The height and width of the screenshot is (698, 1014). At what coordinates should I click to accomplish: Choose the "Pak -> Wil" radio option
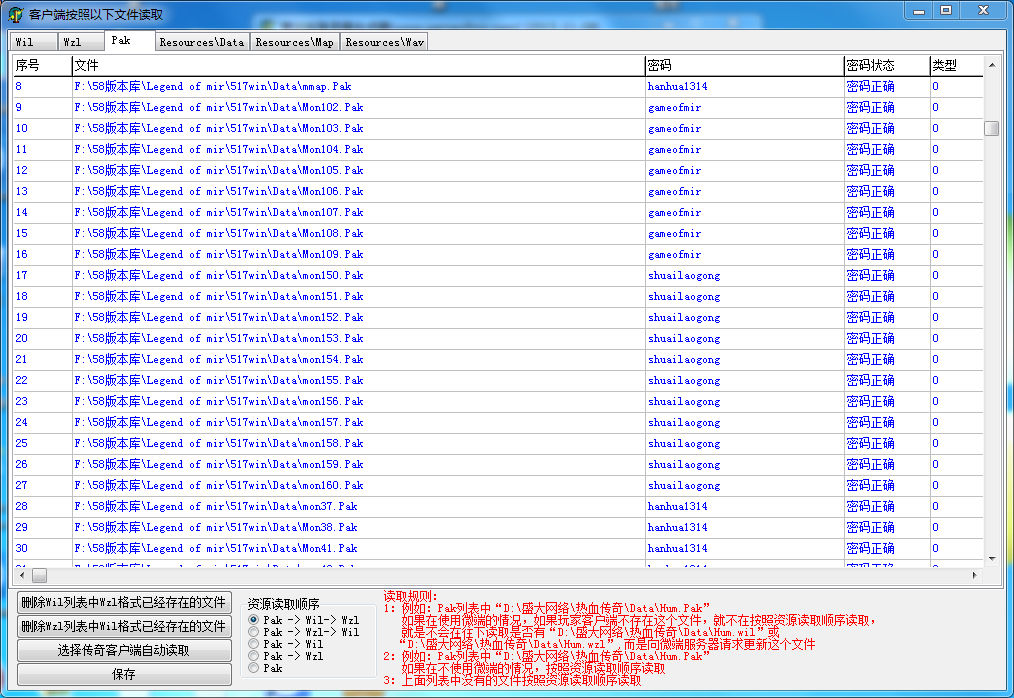(x=254, y=644)
